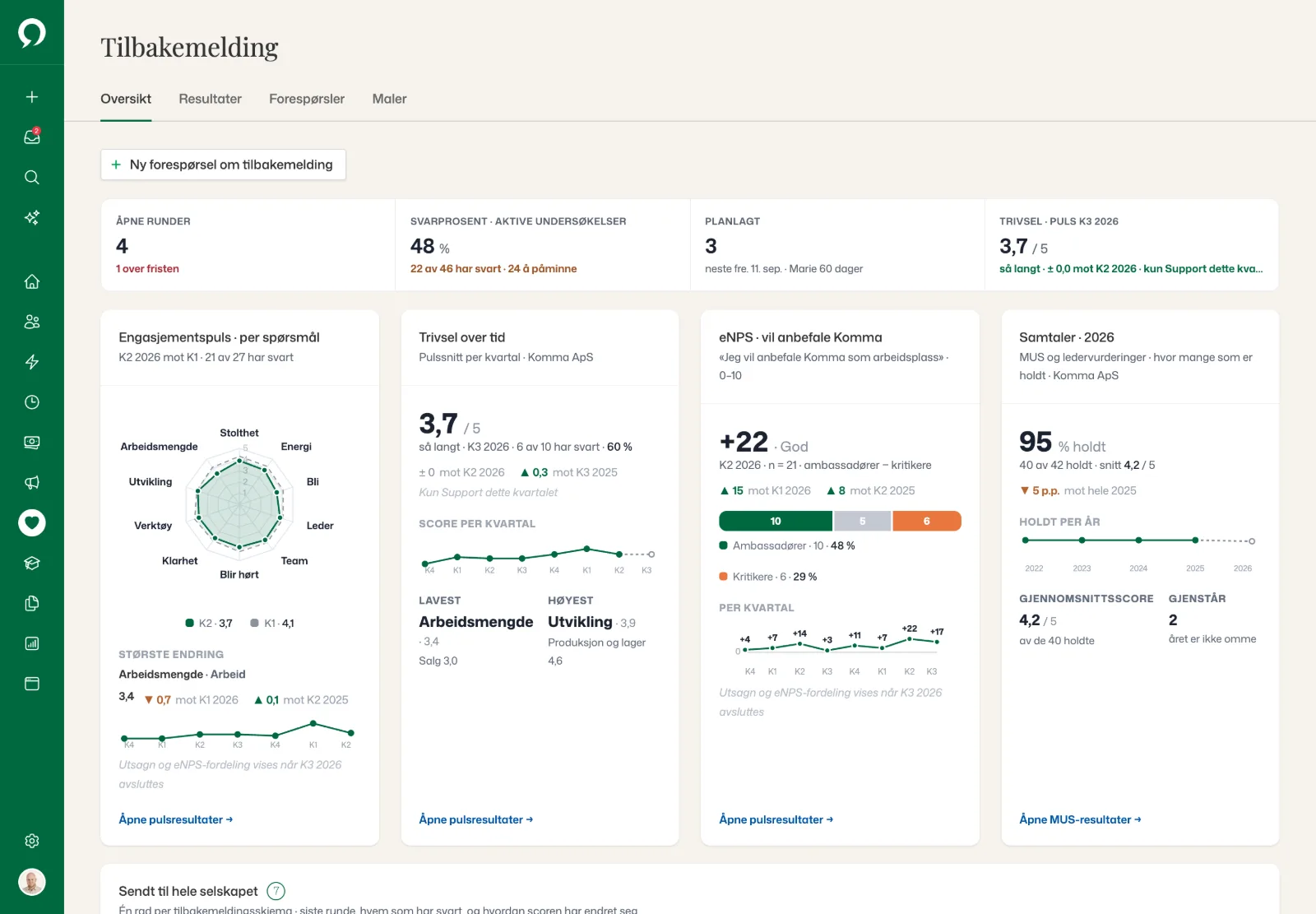Click Ny forespørsel om tilbakemelding button
The height and width of the screenshot is (914, 1316).
click(223, 165)
